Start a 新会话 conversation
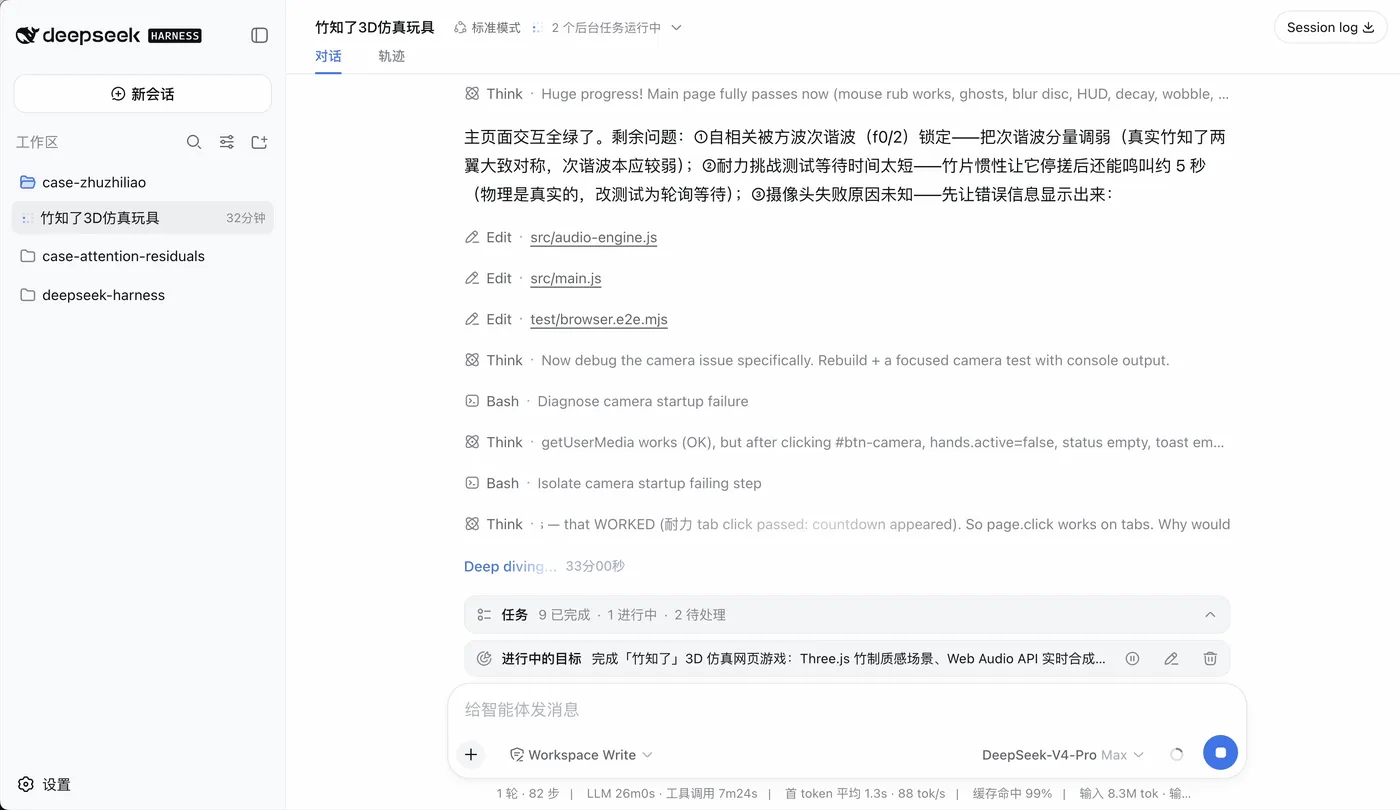The width and height of the screenshot is (1400, 810). pos(142,94)
